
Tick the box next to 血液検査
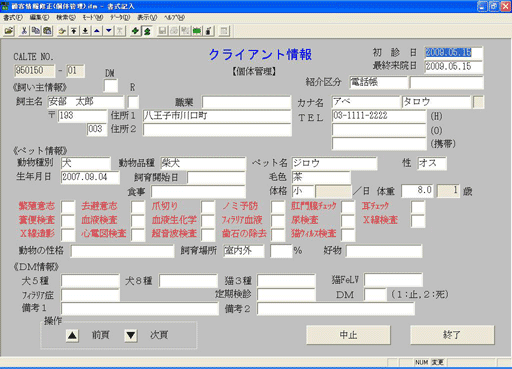coord(138,221)
